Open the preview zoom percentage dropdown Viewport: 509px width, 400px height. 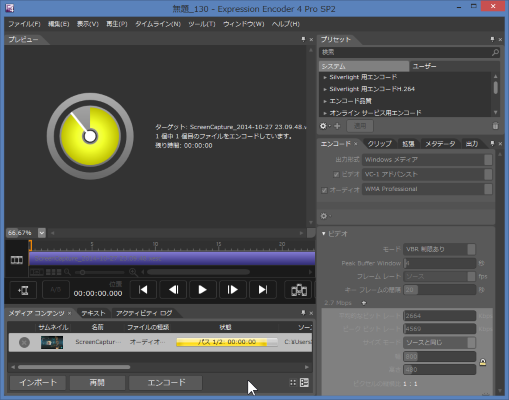coord(42,233)
